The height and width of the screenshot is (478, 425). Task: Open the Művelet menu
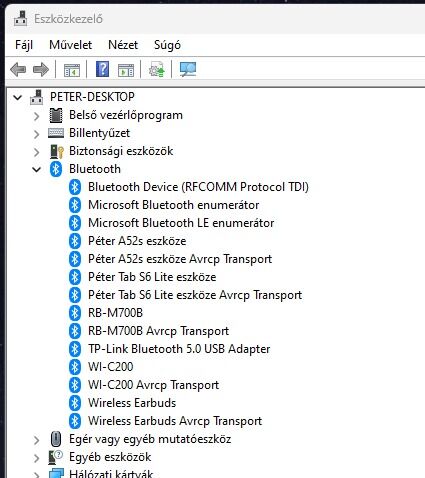click(x=70, y=45)
